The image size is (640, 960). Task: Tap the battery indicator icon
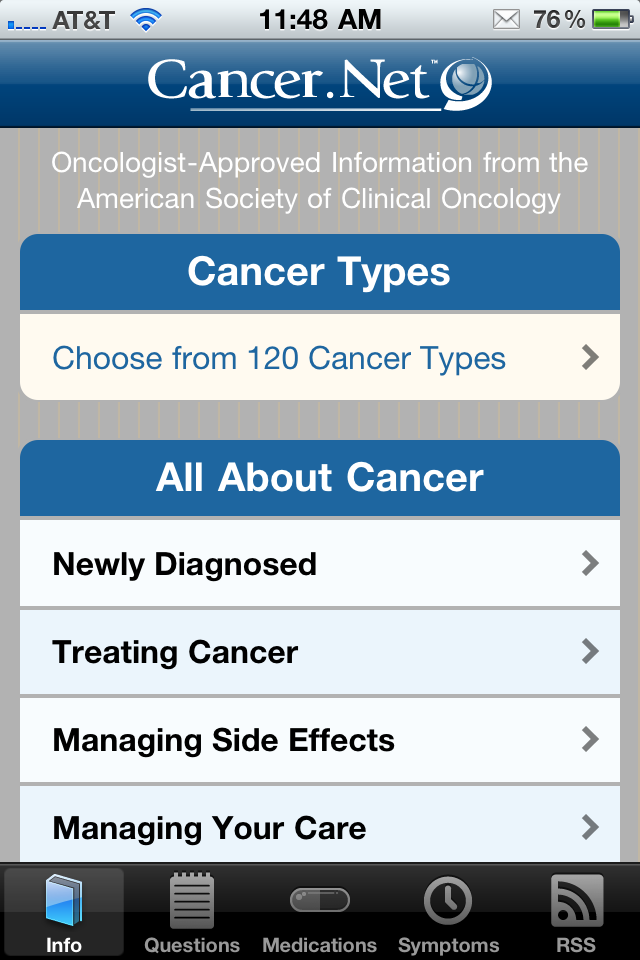tap(612, 19)
